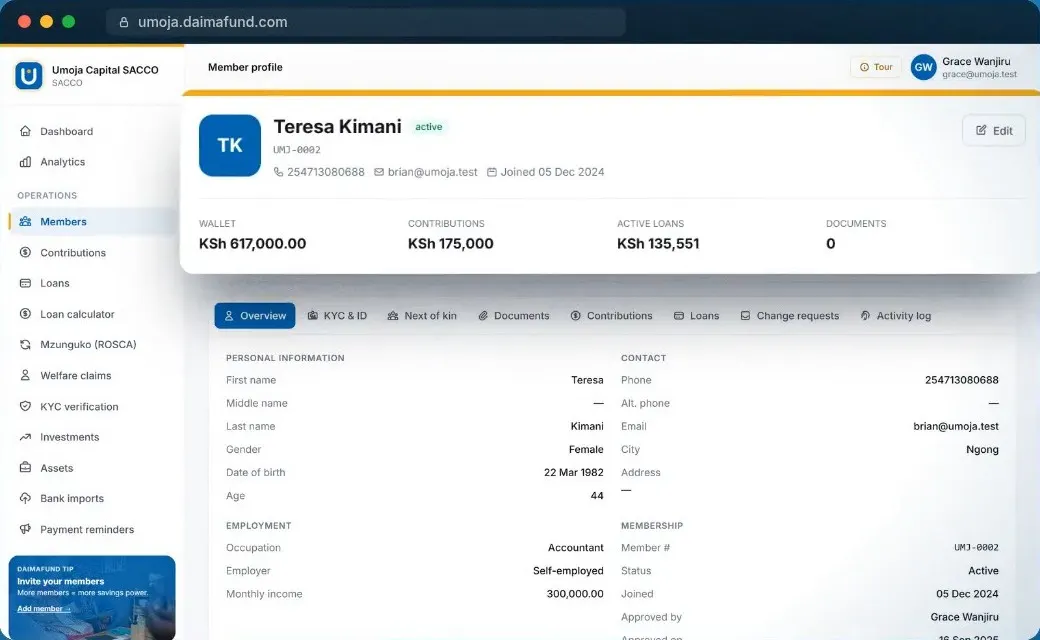Click Approved by value Grace Wanjiru
Image resolution: width=1040 pixels, height=640 pixels.
964,617
